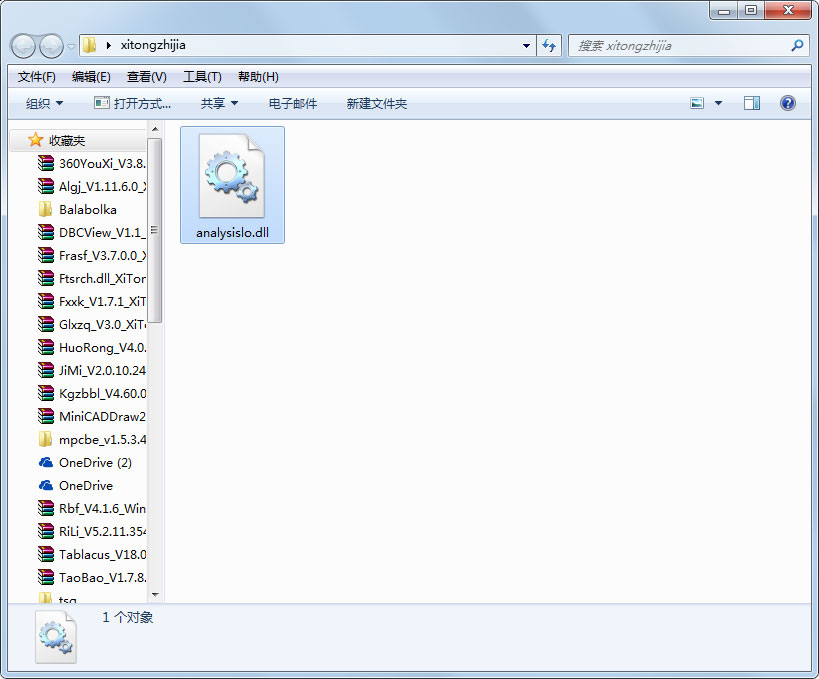Click the Balabolka folder icon
The height and width of the screenshot is (679, 819).
45,209
